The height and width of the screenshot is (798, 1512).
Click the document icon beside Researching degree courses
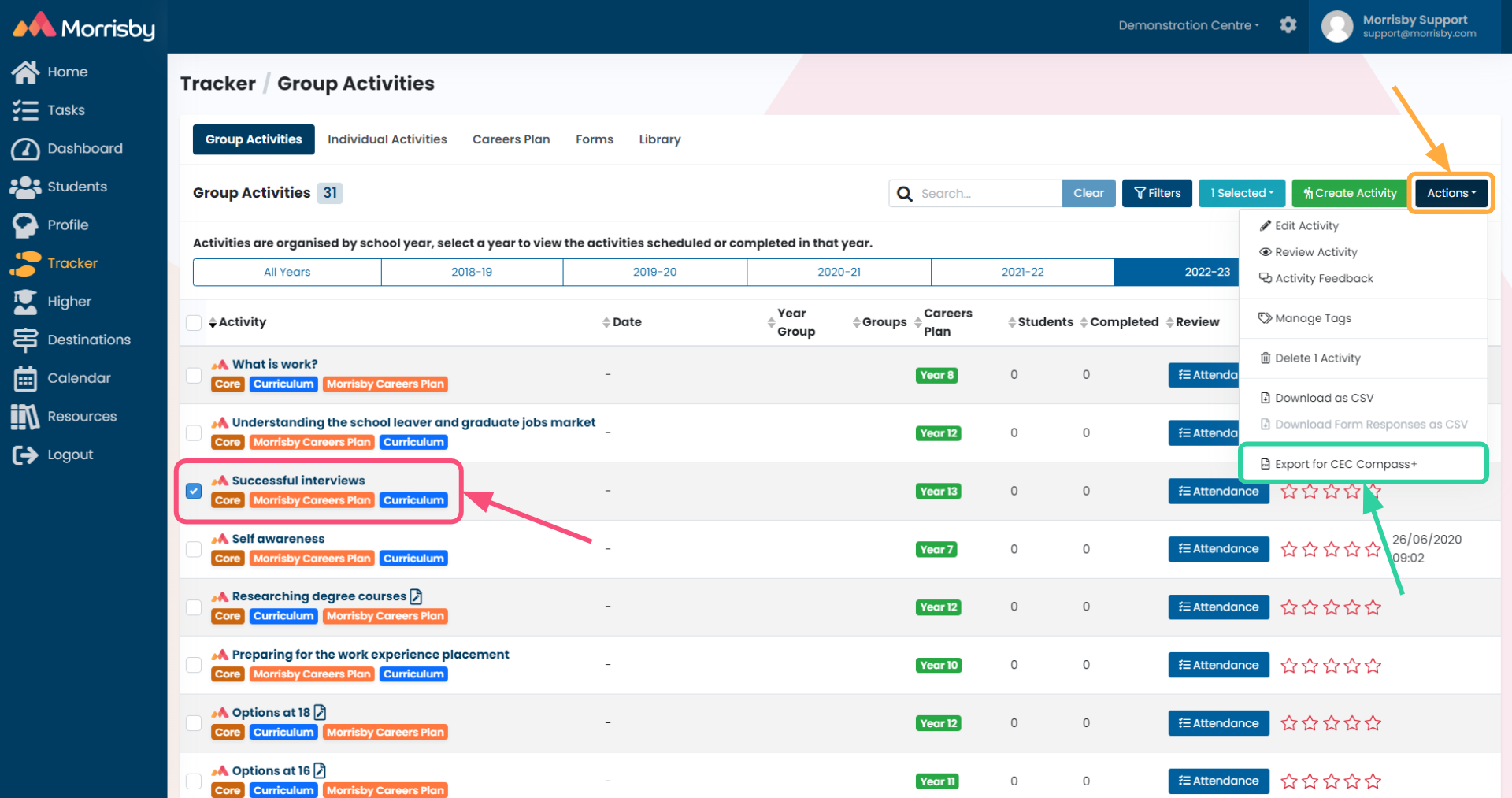tap(416, 596)
